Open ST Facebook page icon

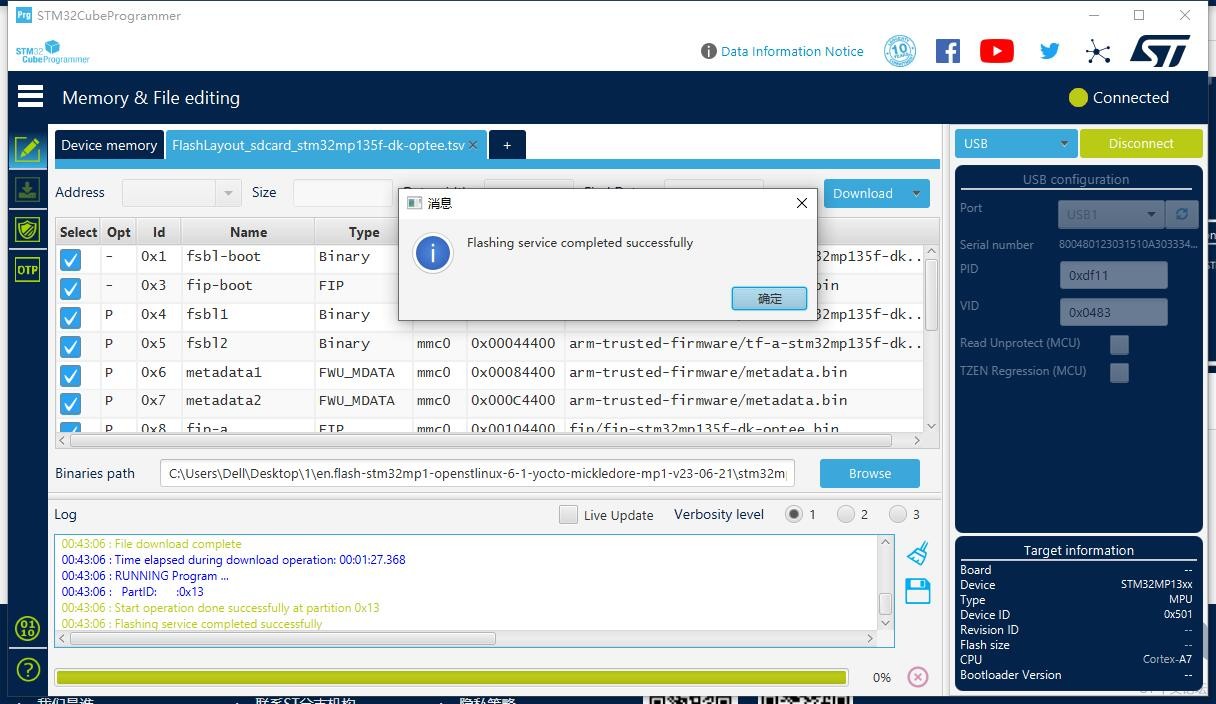coord(947,51)
